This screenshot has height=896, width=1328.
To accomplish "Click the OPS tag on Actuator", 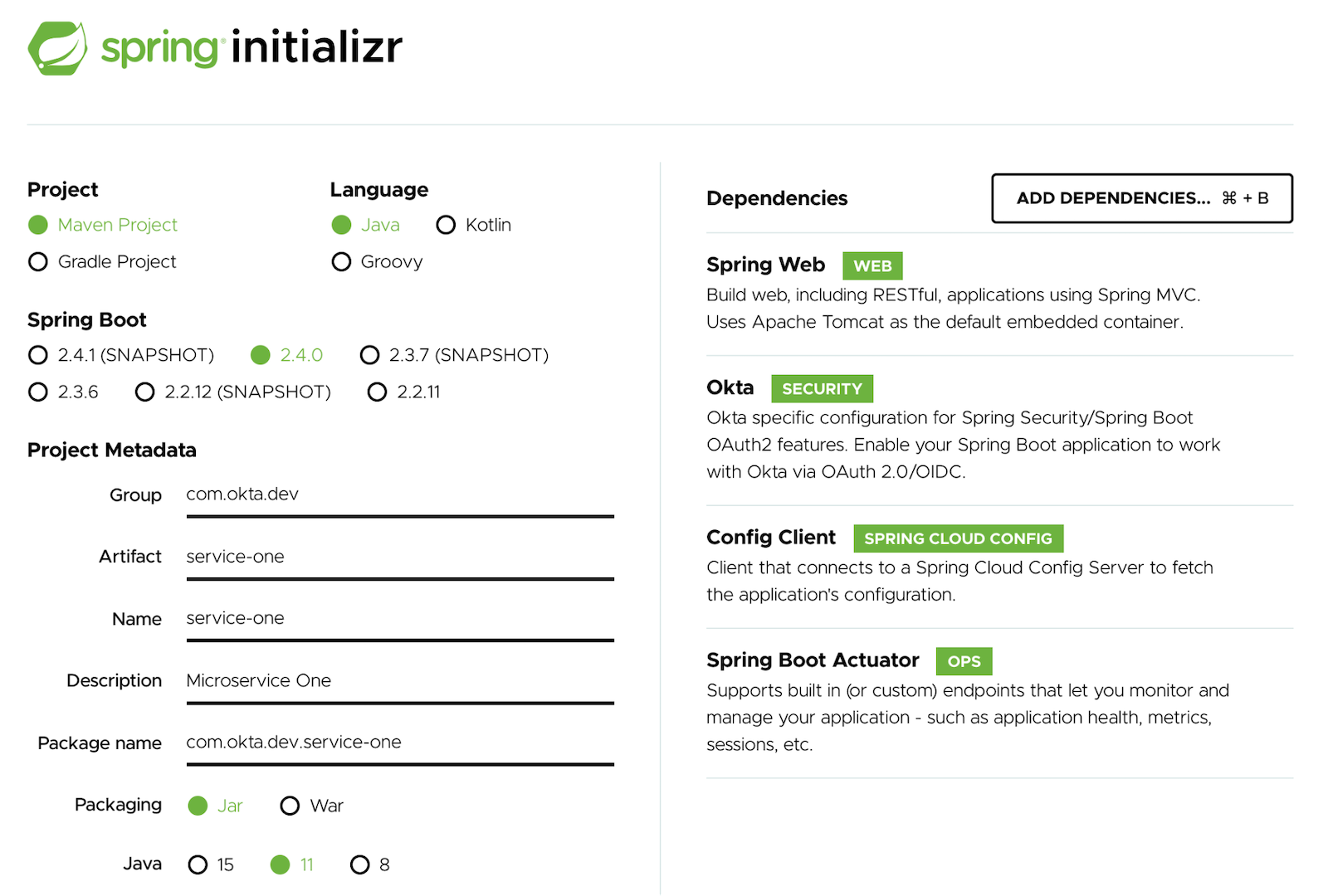I will point(964,662).
